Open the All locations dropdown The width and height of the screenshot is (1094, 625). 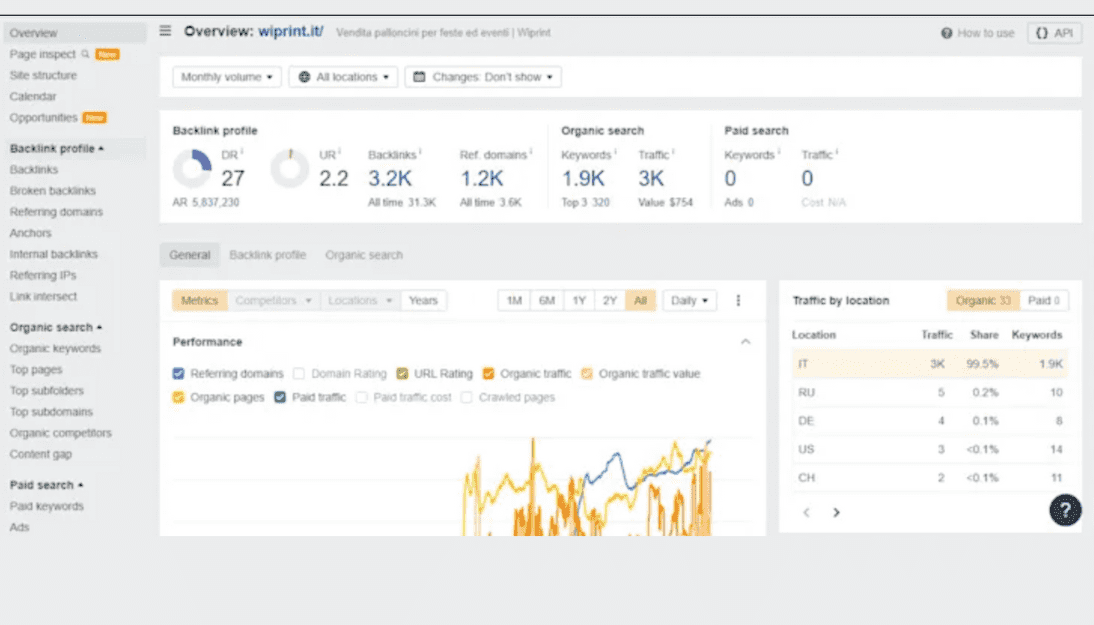point(344,77)
